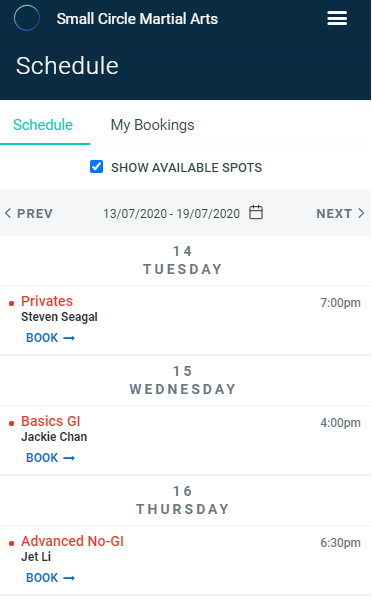The height and width of the screenshot is (601, 372).
Task: Click the arrow next to Privates BOOK
Action: click(69, 338)
